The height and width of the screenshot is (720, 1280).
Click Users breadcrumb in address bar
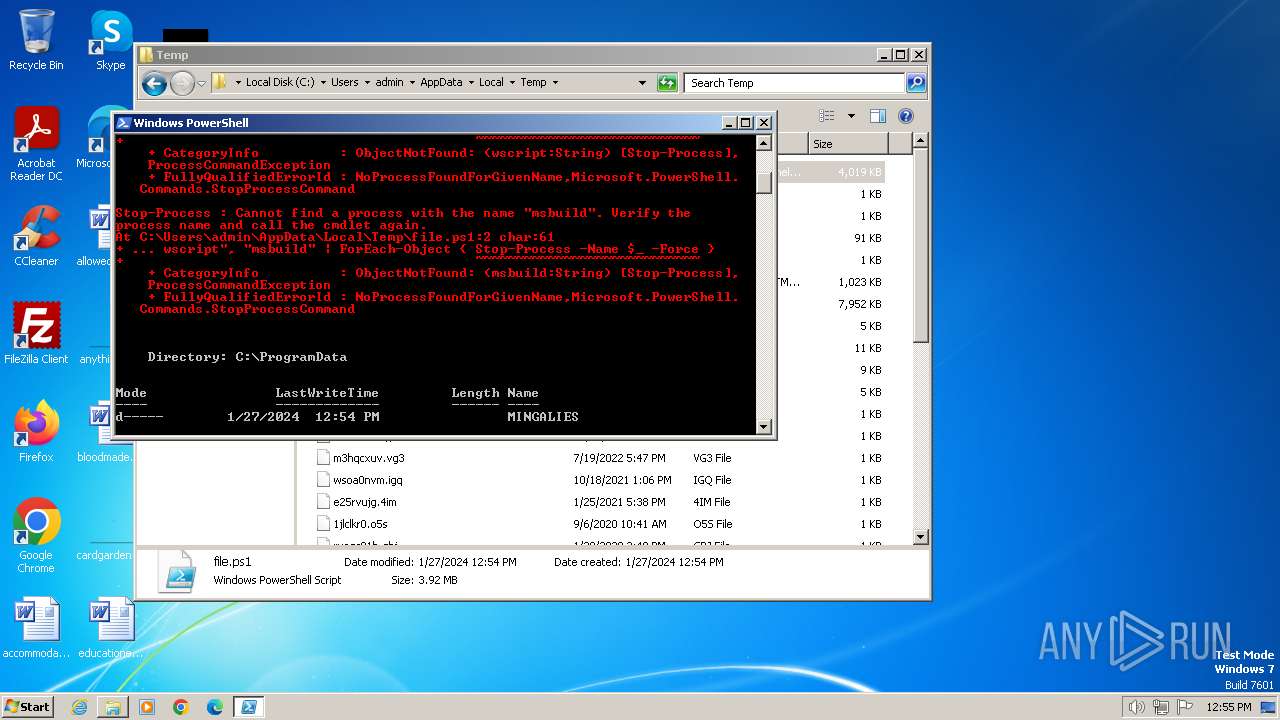pyautogui.click(x=344, y=83)
